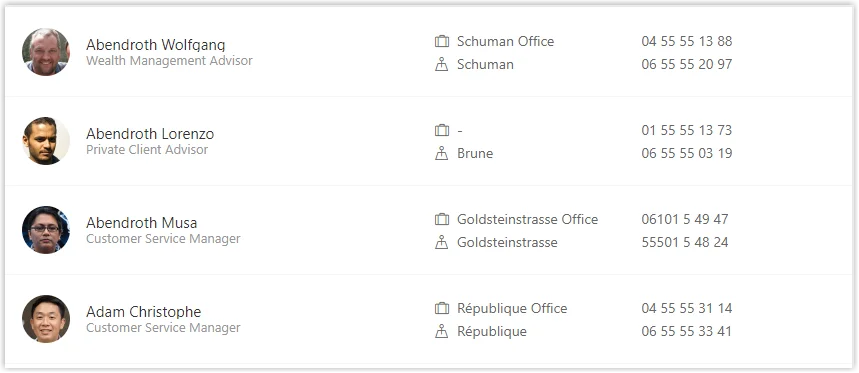Click the location icon next to Goldsteinstrasse

coord(442,243)
